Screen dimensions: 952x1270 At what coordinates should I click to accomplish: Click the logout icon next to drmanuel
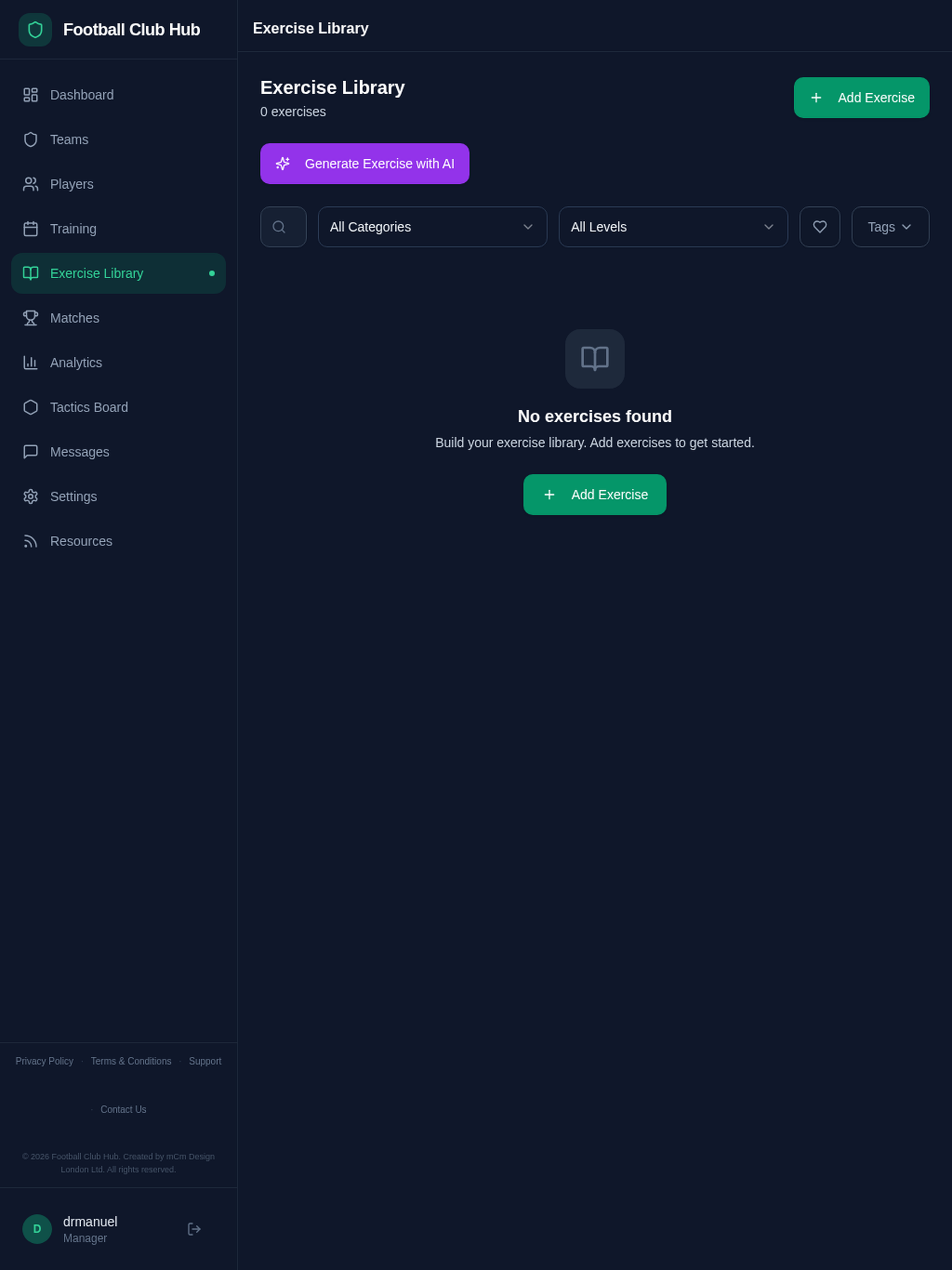pos(194,1228)
